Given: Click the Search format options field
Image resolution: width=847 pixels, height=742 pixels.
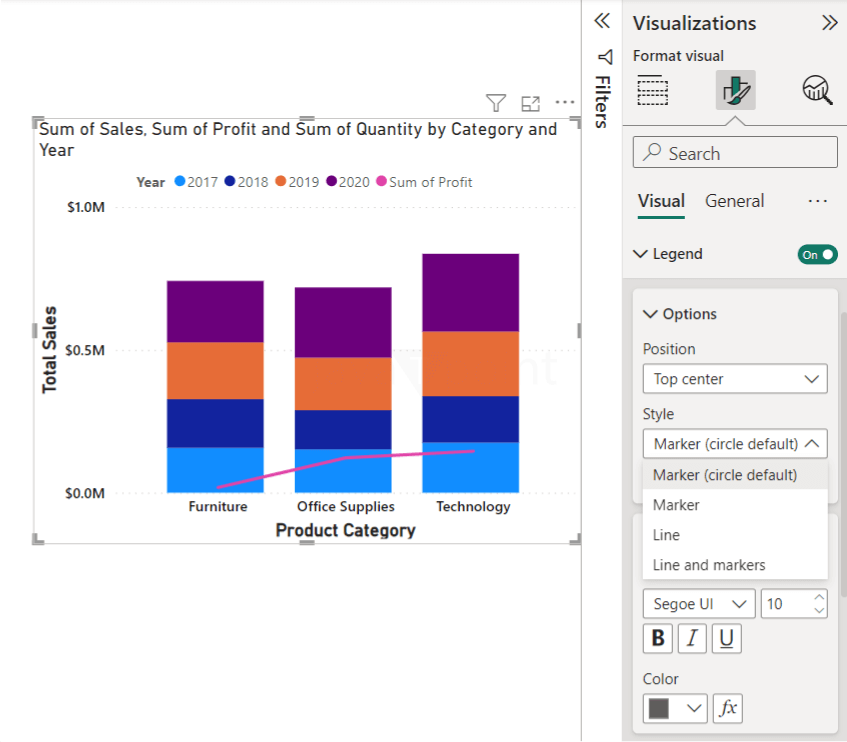Looking at the screenshot, I should (735, 152).
